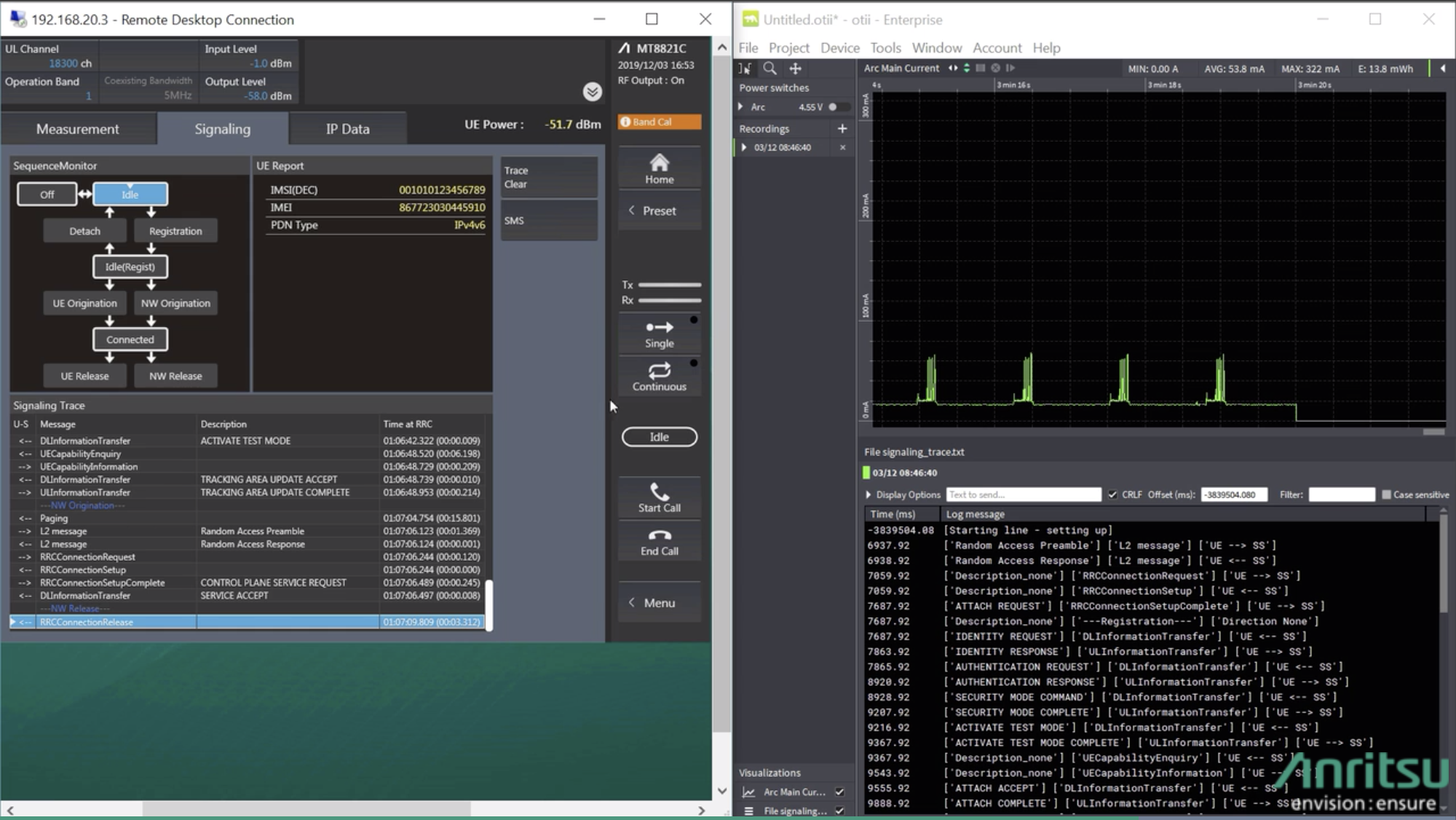1456x820 pixels.
Task: Click the green autoscale arrows on Arc Main Current
Action: pyautogui.click(x=966, y=68)
